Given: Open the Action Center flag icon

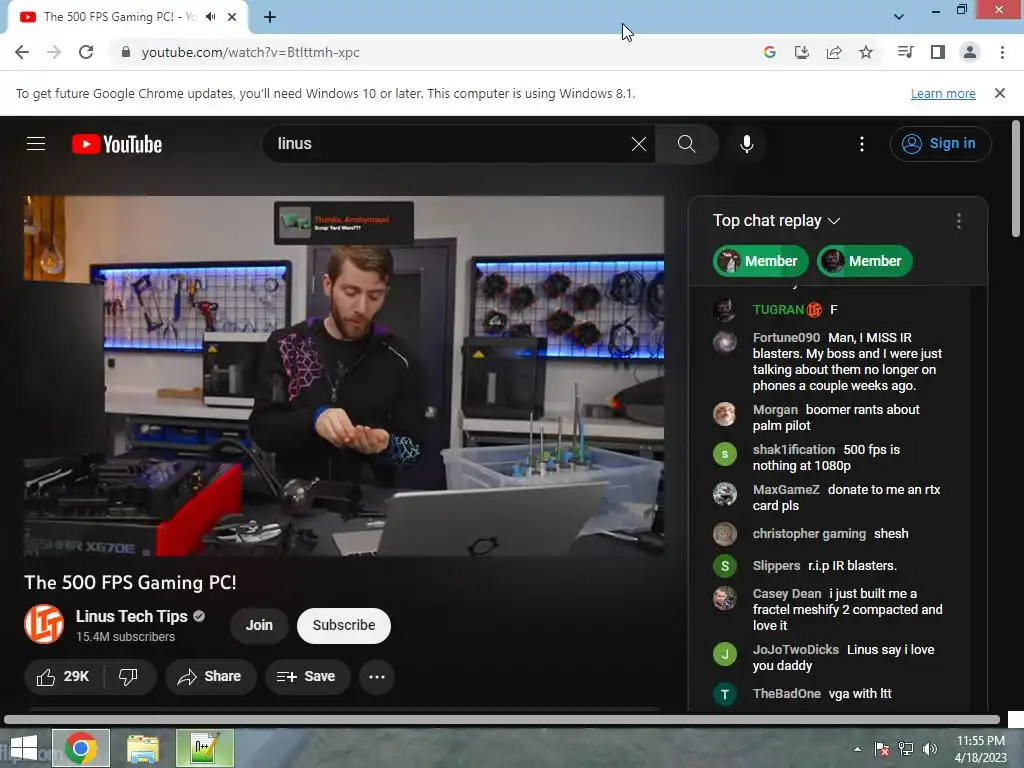Looking at the screenshot, I should pos(882,749).
